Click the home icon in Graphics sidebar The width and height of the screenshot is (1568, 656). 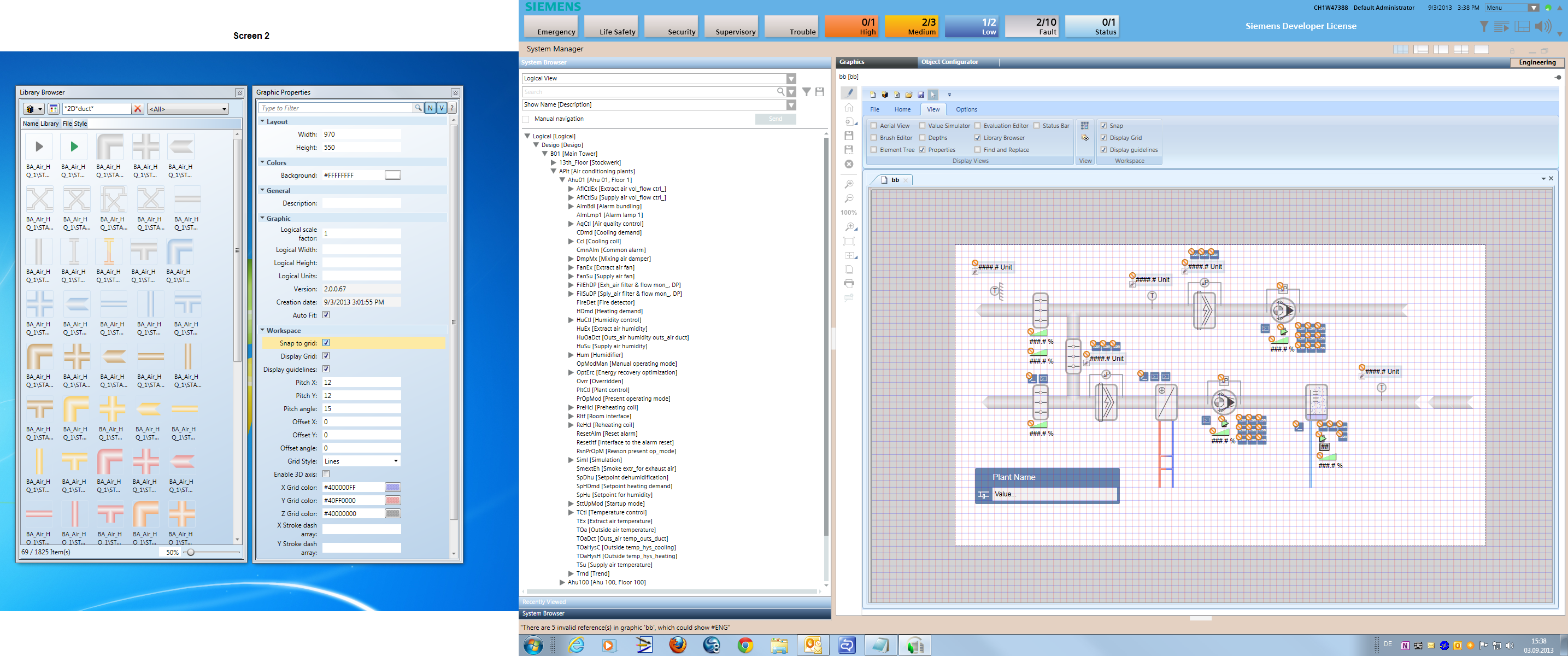pyautogui.click(x=849, y=107)
